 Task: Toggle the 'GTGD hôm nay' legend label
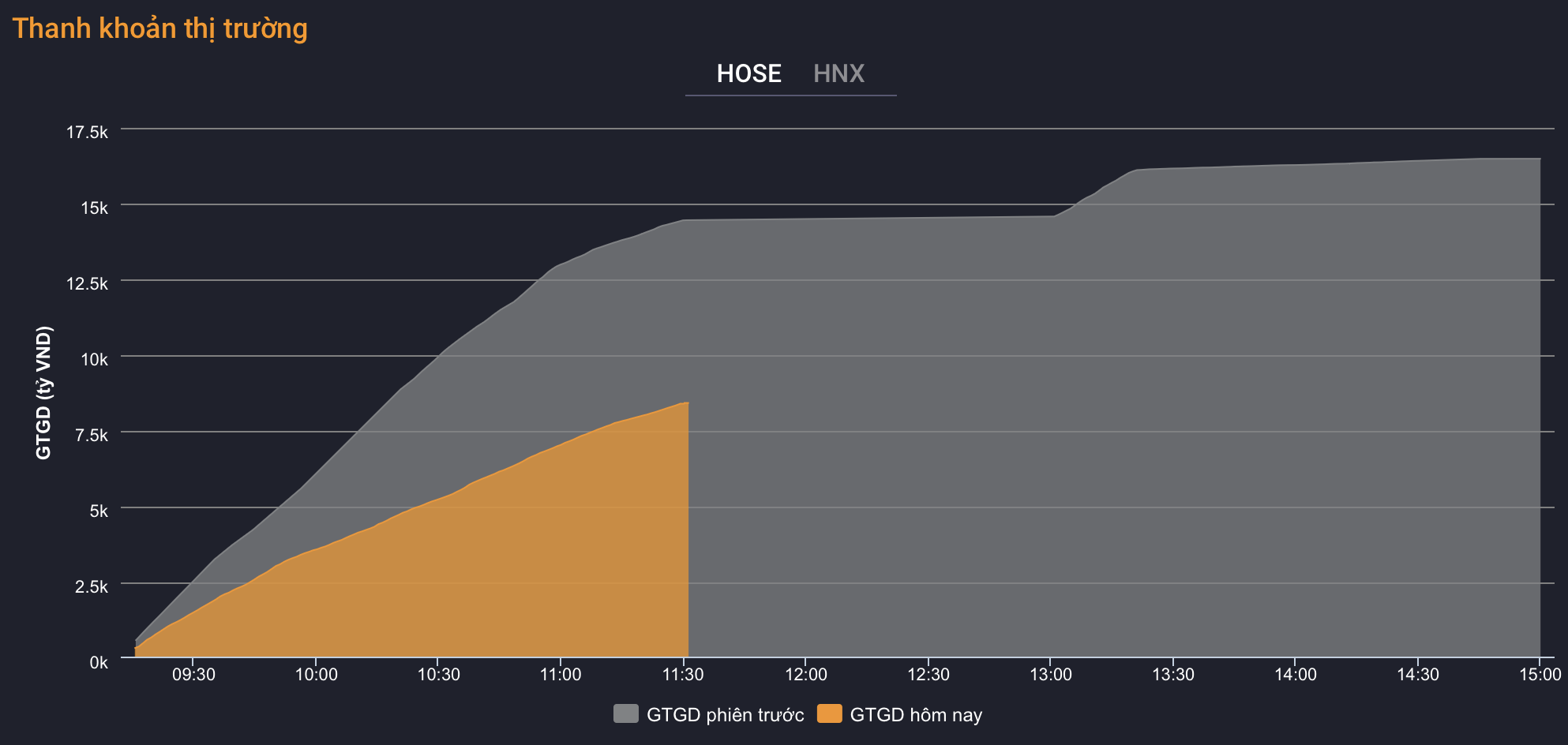(x=916, y=715)
